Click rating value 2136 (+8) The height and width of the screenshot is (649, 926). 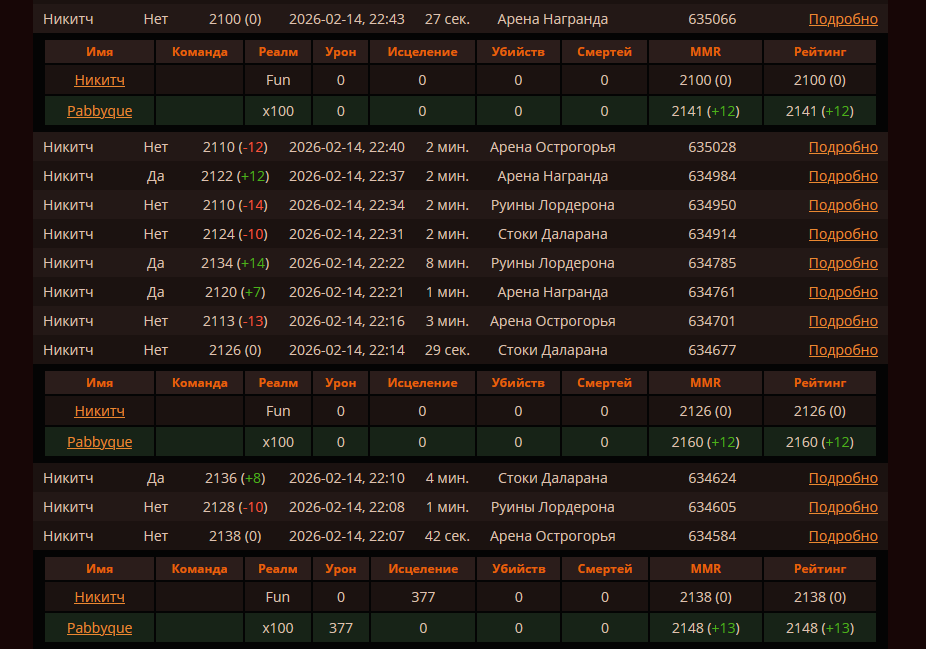[235, 478]
